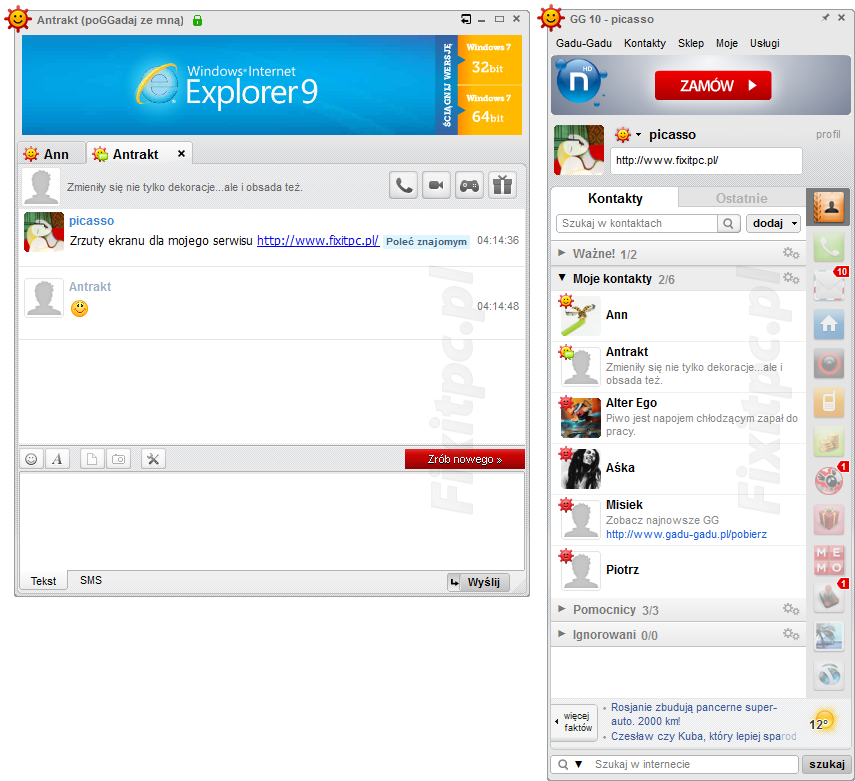Open the MEMO game sidebar icon
The width and height of the screenshot is (855, 781).
pos(829,560)
